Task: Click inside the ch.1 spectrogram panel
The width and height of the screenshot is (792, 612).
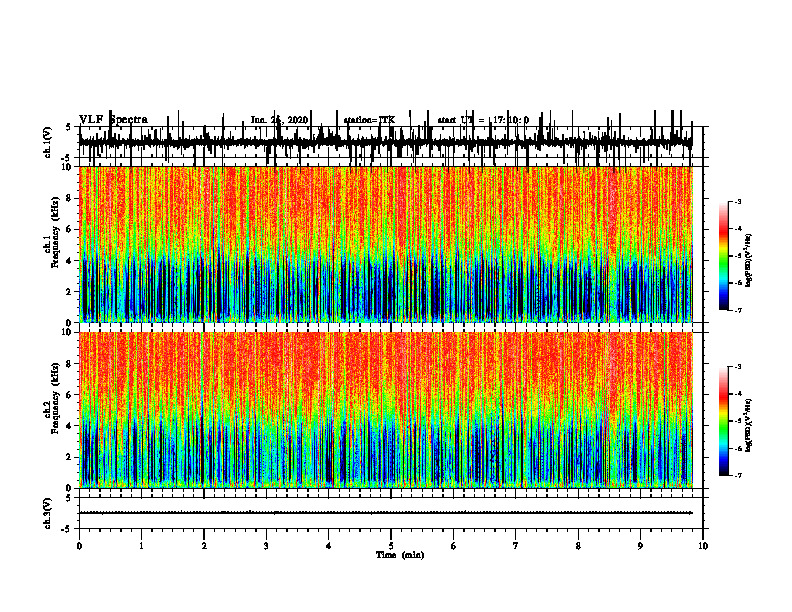Action: pyautogui.click(x=386, y=244)
